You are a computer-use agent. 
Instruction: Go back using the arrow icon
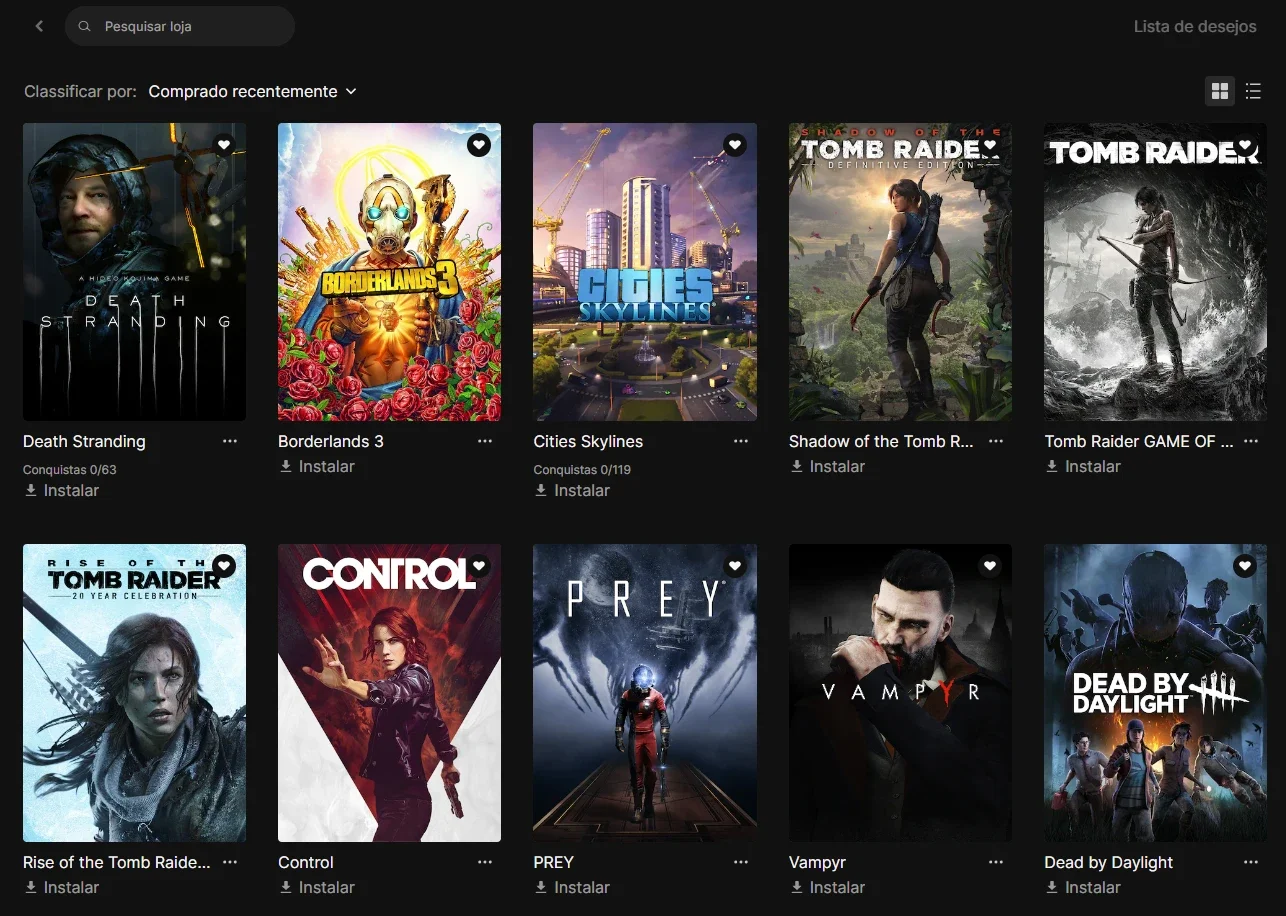point(39,26)
